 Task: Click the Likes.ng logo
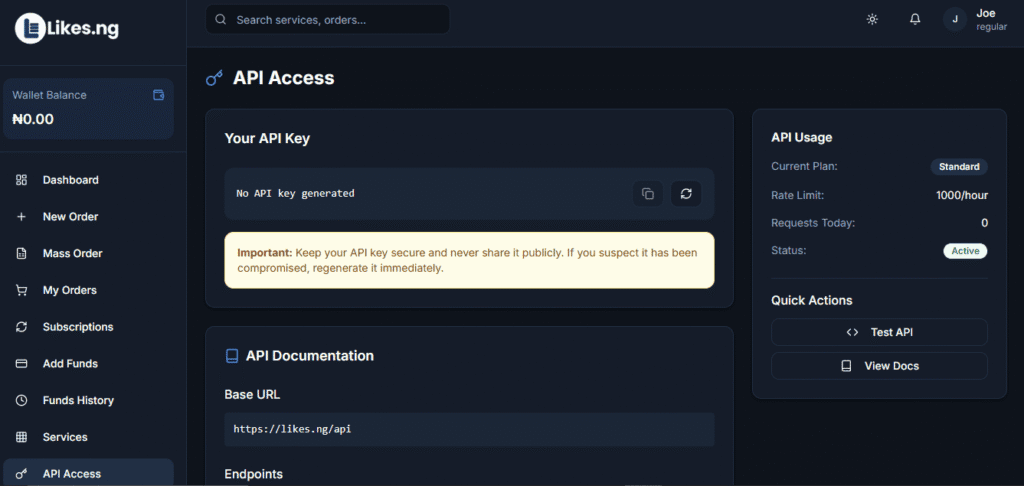pyautogui.click(x=67, y=28)
